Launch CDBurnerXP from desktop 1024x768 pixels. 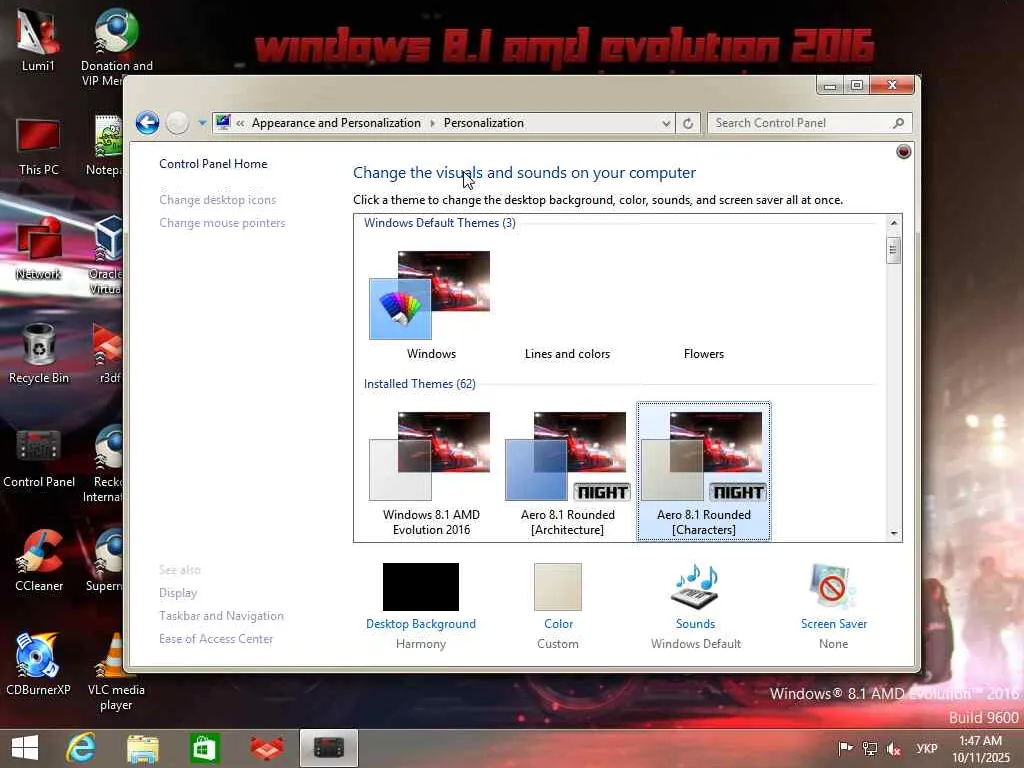(38, 664)
